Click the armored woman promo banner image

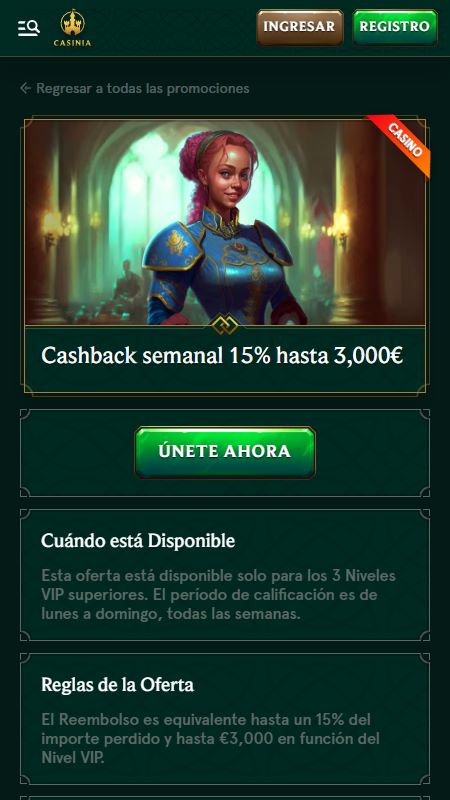225,222
